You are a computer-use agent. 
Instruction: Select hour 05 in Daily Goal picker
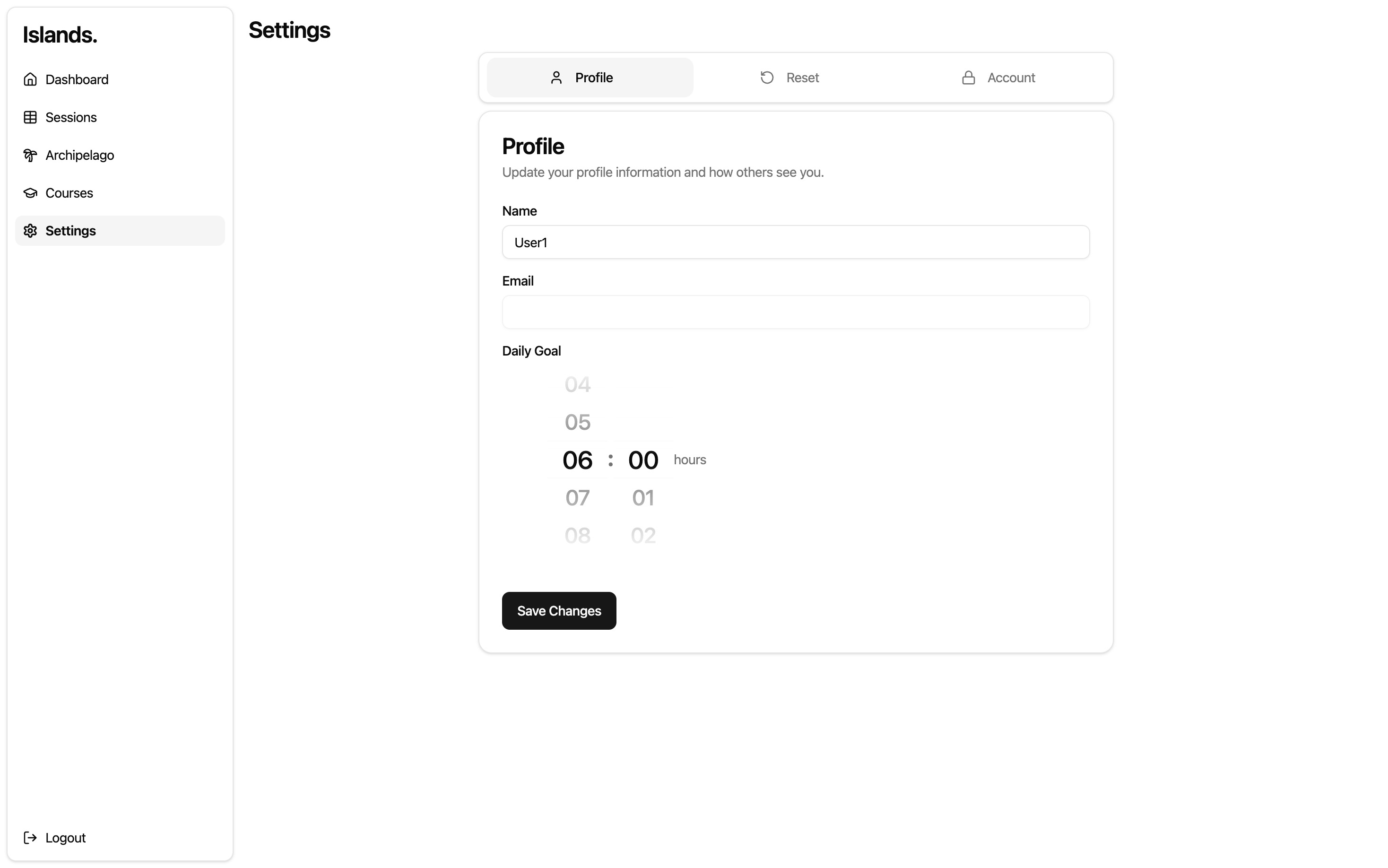click(577, 423)
